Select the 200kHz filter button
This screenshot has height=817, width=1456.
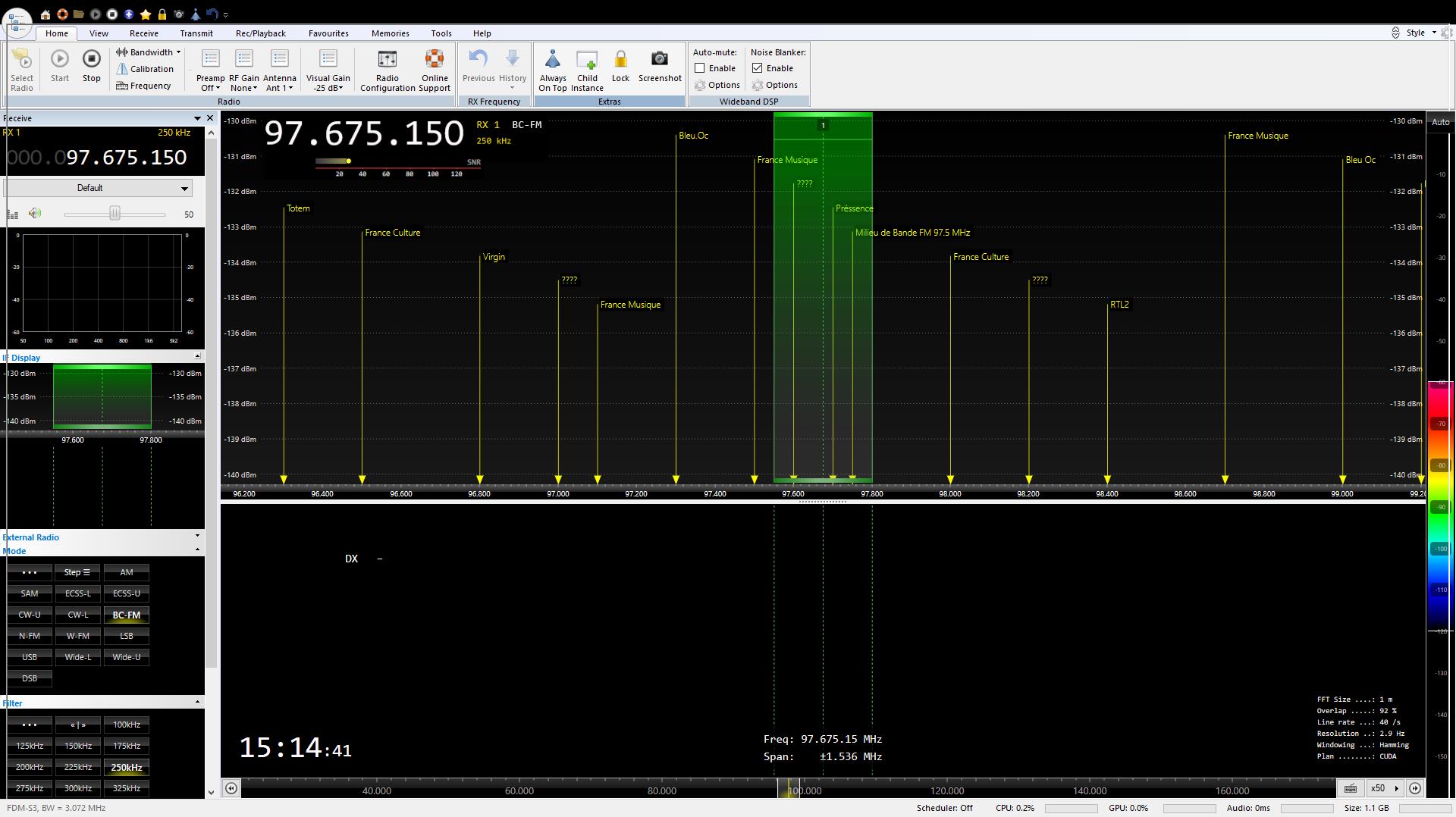pos(29,767)
